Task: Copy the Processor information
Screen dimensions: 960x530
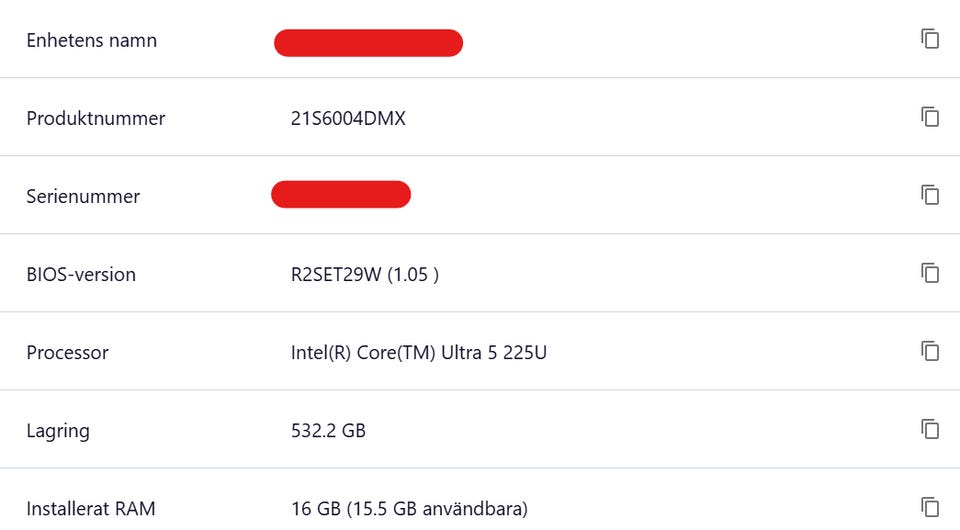Action: click(x=930, y=351)
